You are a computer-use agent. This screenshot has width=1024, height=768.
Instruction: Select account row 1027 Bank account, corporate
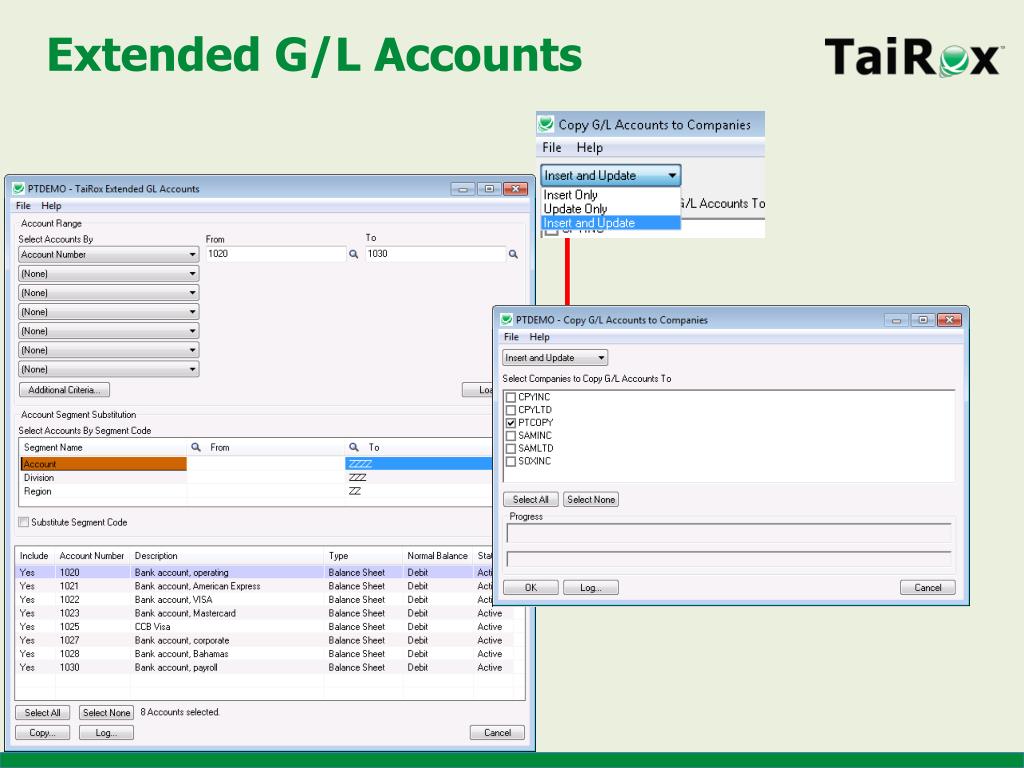(x=264, y=641)
